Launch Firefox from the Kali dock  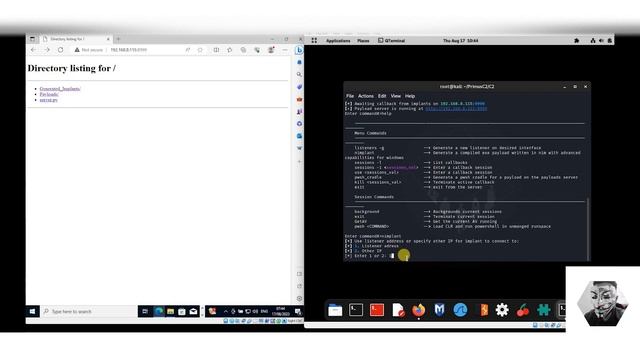[418, 310]
